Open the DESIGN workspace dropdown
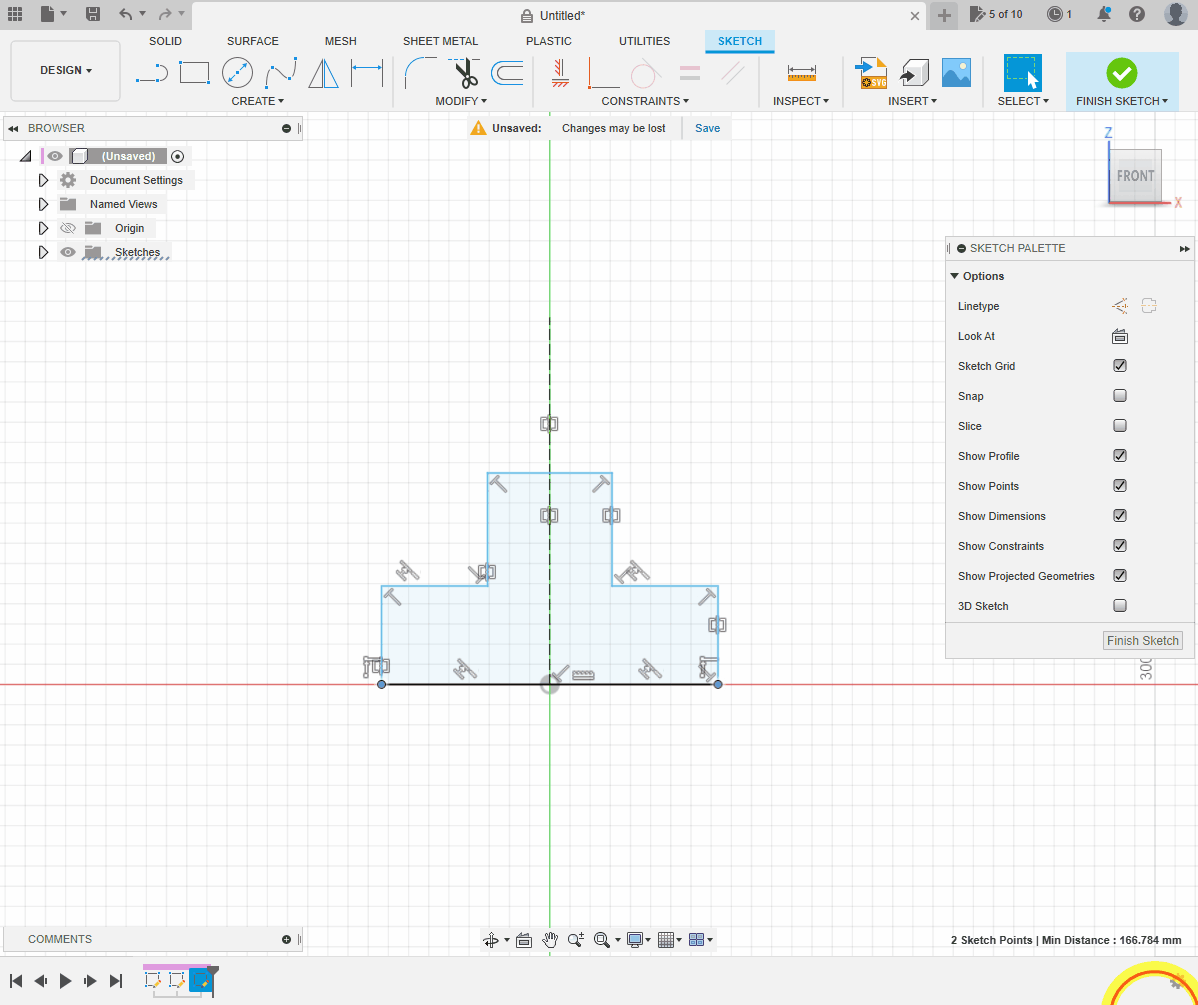The height and width of the screenshot is (1005, 1198). coord(66,71)
